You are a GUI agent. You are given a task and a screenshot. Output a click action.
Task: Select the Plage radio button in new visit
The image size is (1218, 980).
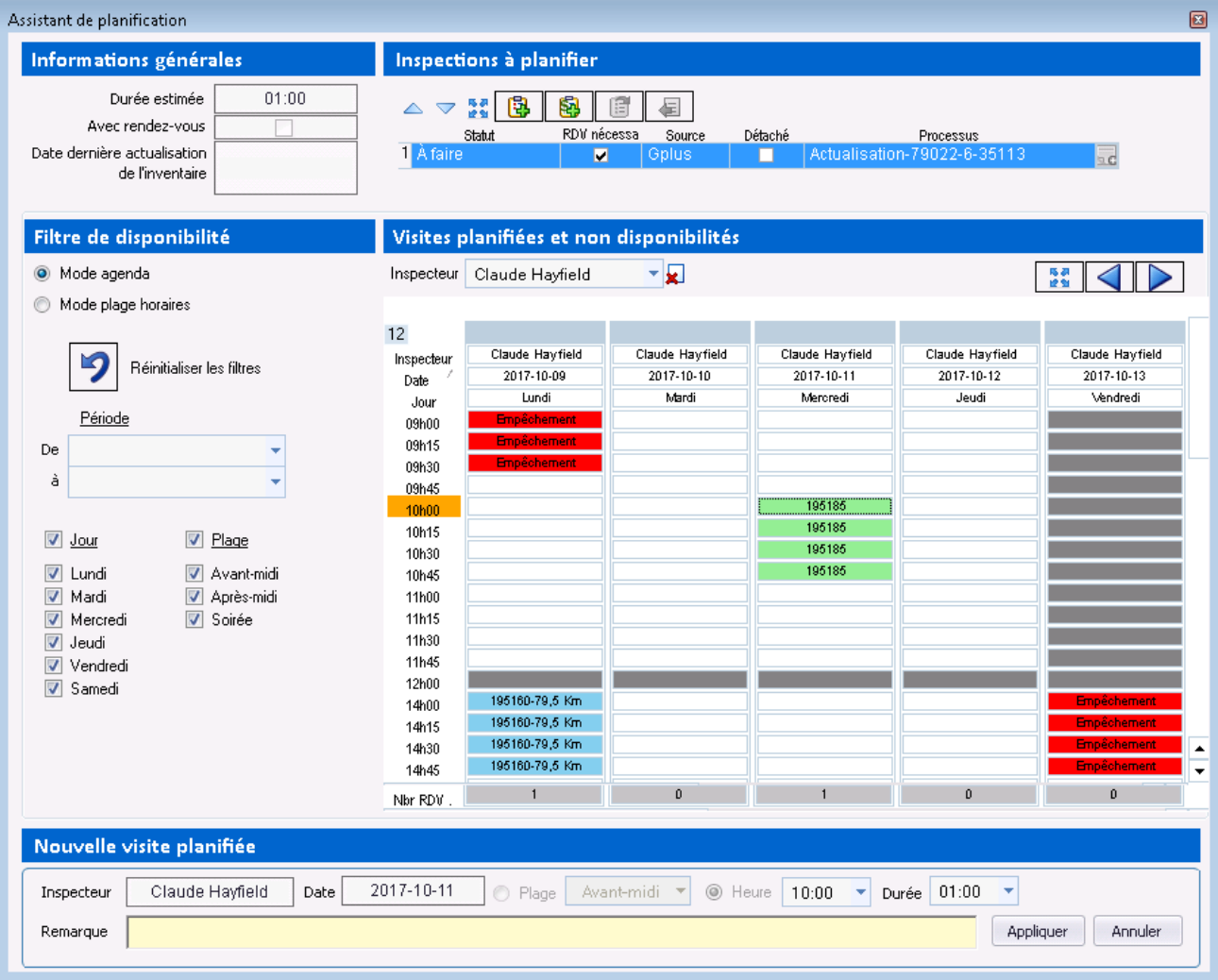(501, 893)
